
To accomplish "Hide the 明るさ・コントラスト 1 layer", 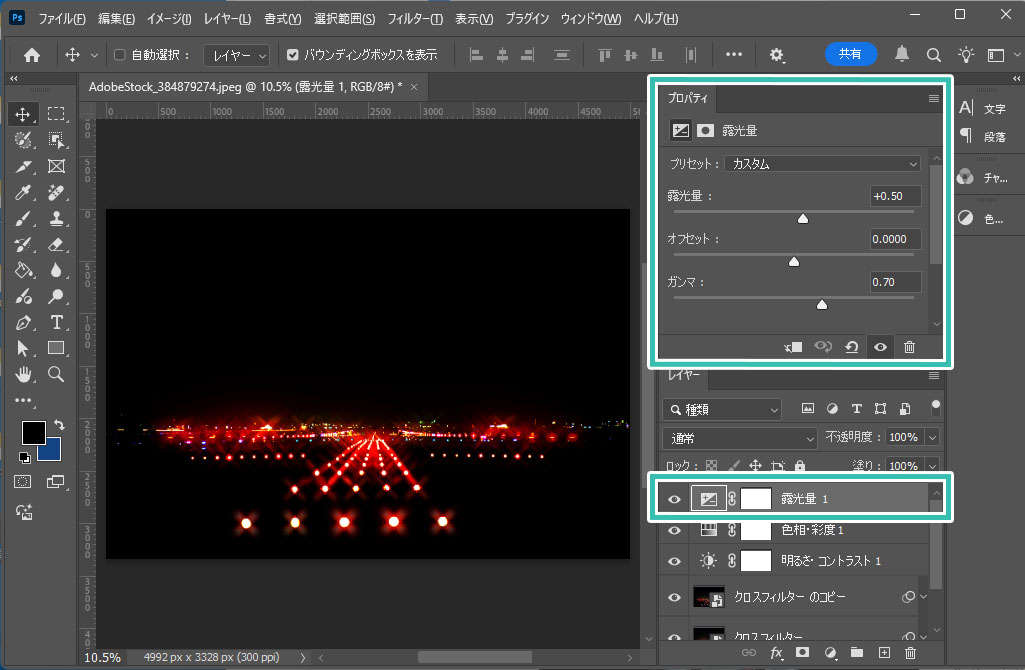I will coord(674,561).
